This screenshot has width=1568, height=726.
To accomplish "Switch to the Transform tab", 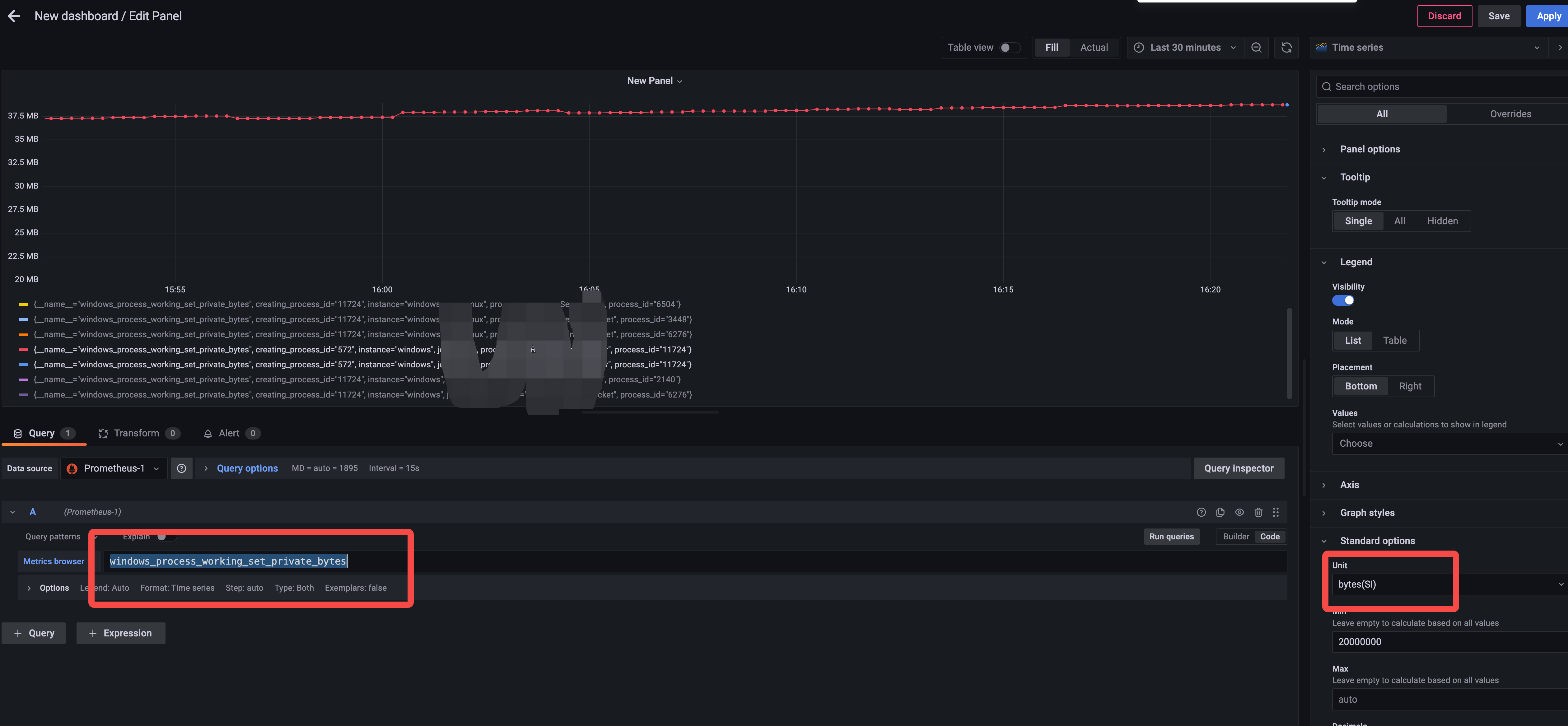I will click(x=139, y=433).
